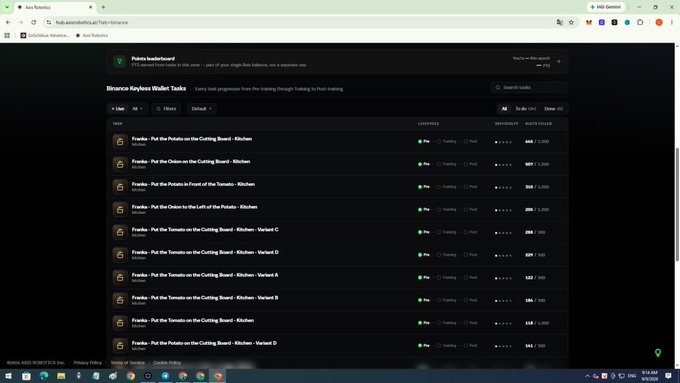Open the All dropdown next to Live
Screen dimensions: 680x383
click(137, 109)
